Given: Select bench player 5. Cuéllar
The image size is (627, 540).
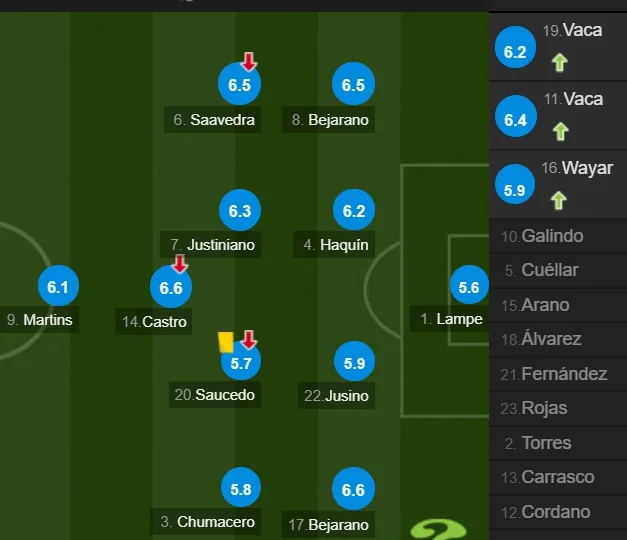Looking at the screenshot, I should (x=558, y=270).
